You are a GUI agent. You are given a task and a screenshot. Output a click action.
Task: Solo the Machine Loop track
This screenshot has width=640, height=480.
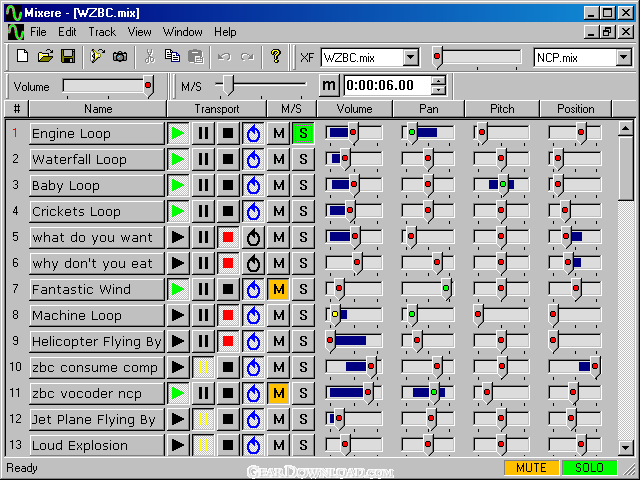click(x=303, y=315)
